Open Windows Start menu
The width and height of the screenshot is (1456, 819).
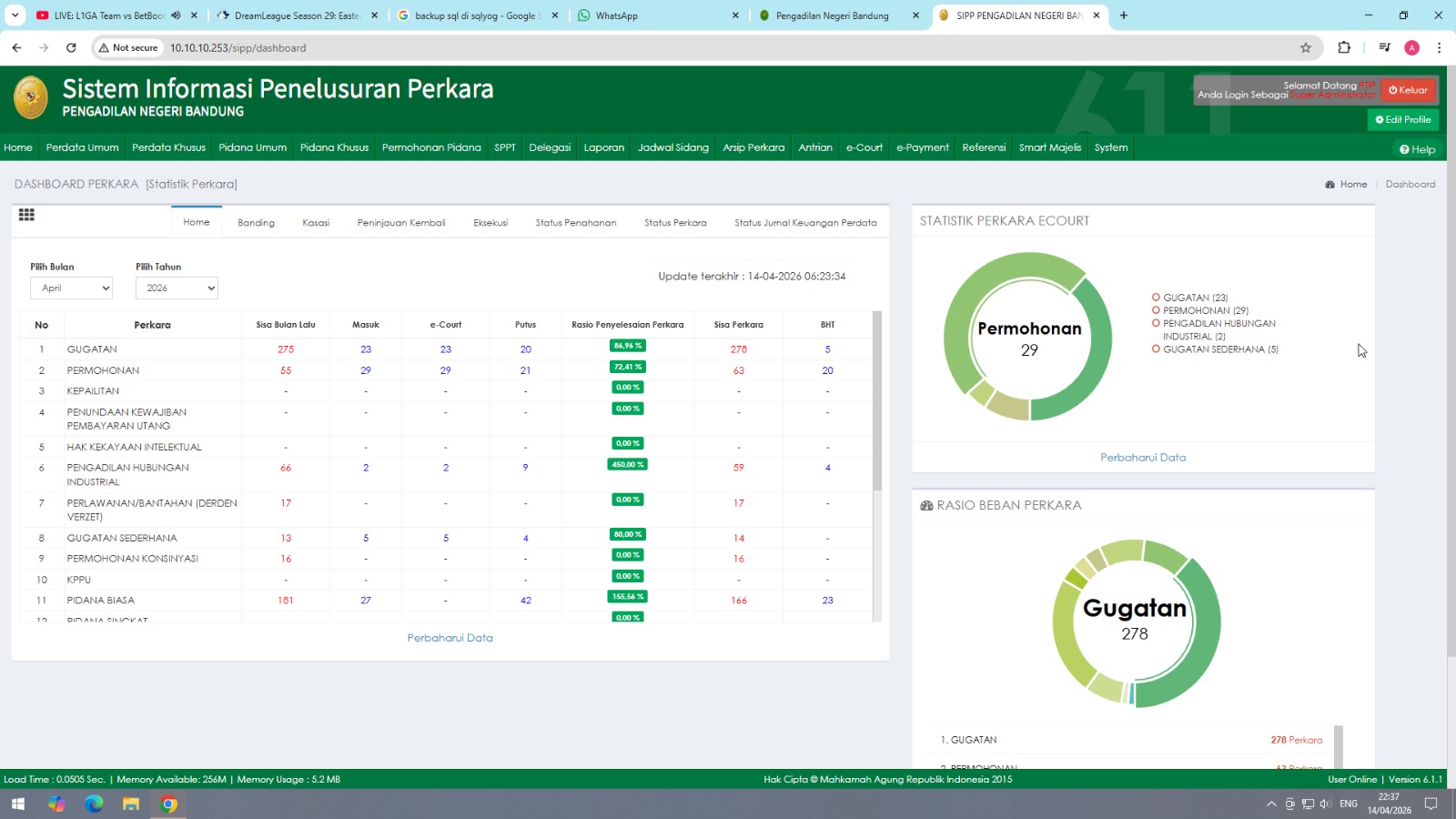tap(18, 804)
